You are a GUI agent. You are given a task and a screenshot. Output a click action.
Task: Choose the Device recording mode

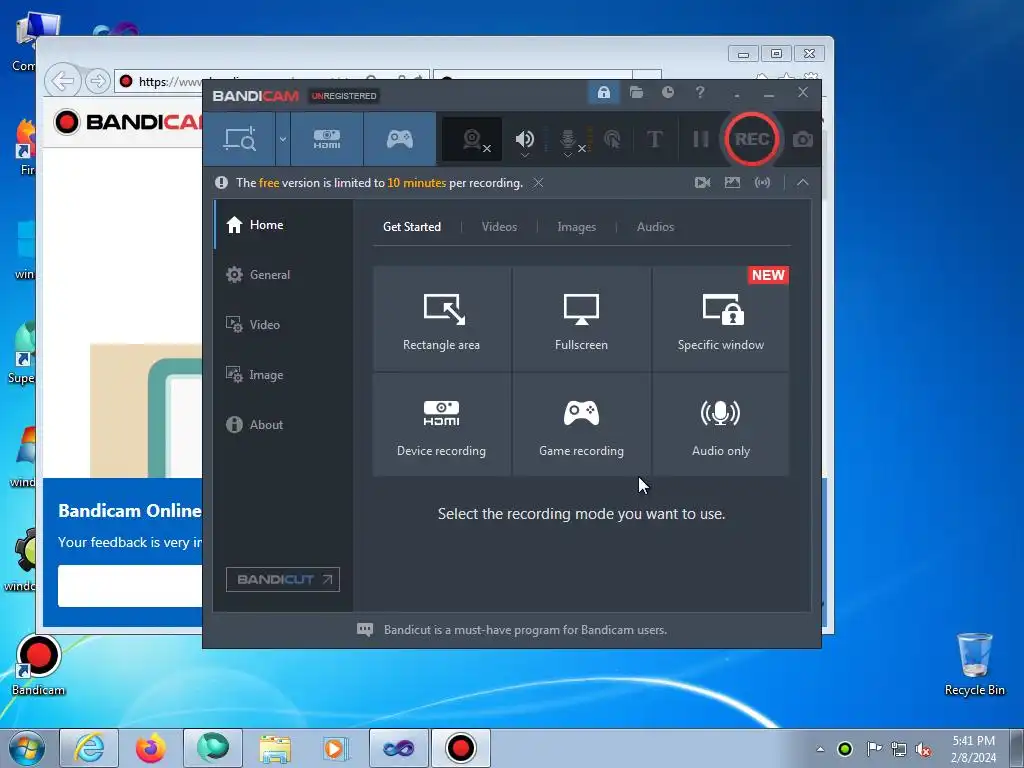(x=441, y=424)
